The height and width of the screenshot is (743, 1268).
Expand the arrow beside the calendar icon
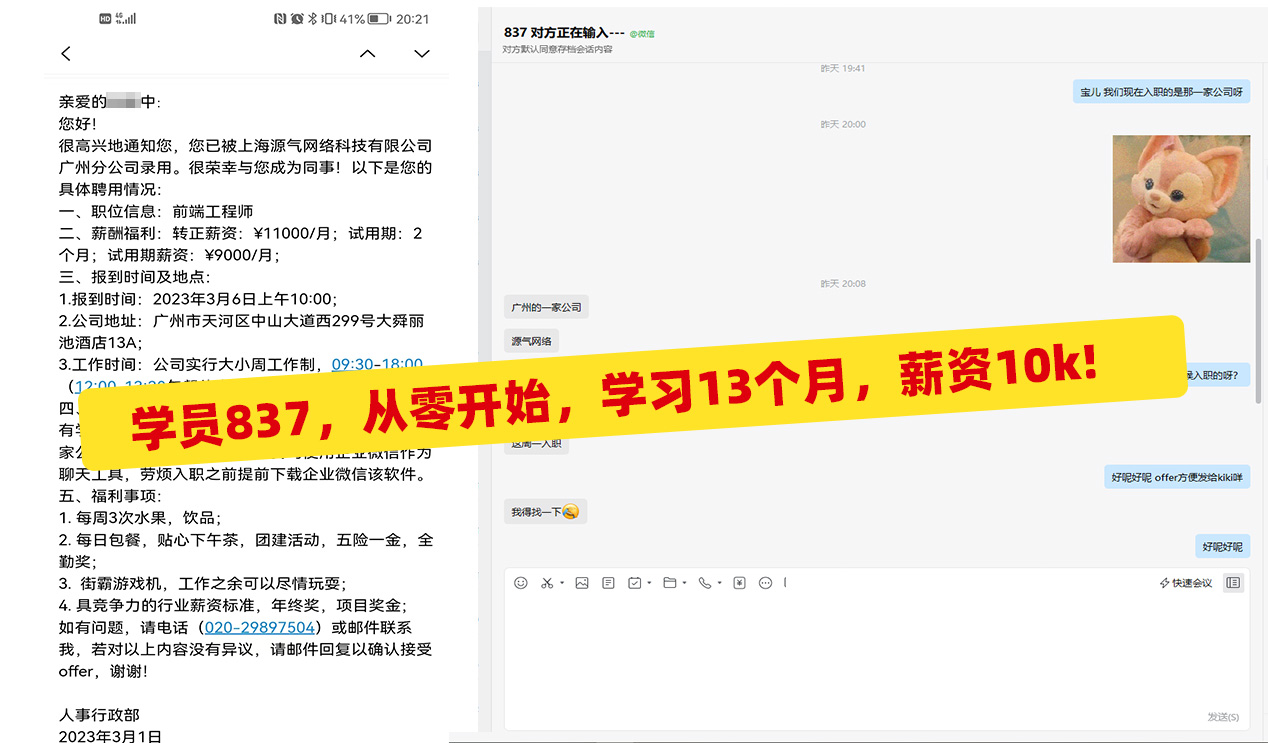[650, 584]
